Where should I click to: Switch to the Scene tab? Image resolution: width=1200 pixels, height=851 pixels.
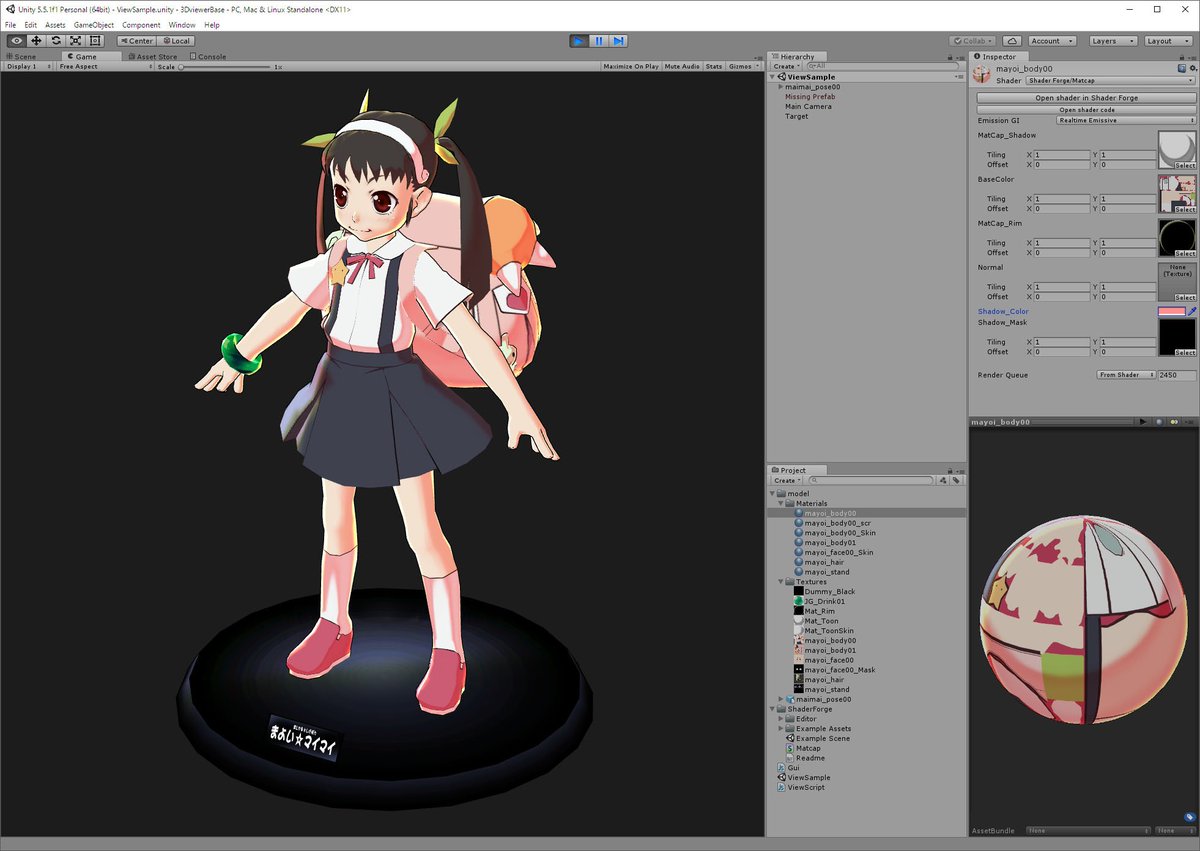(x=20, y=56)
